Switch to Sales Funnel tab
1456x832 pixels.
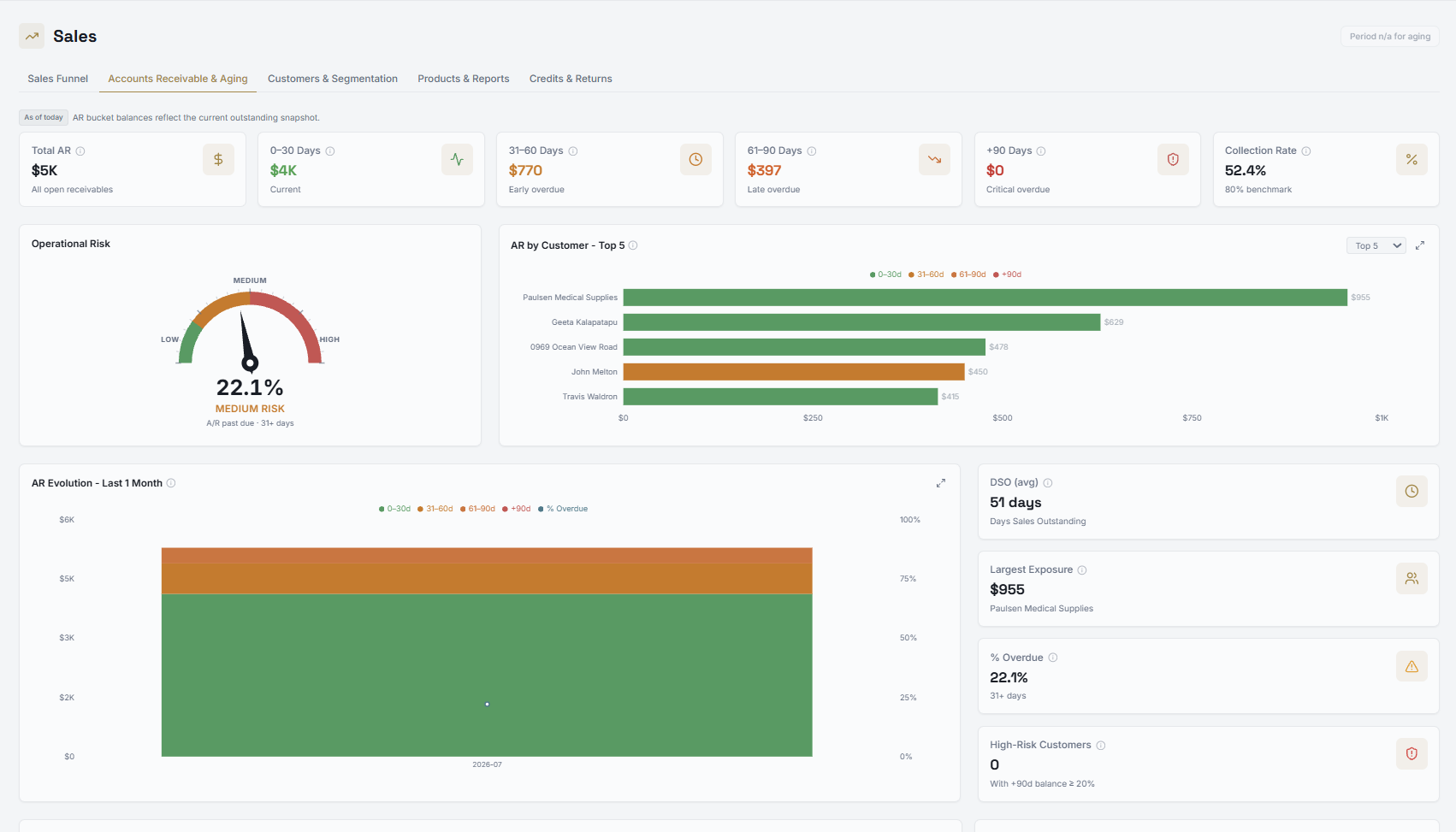58,79
